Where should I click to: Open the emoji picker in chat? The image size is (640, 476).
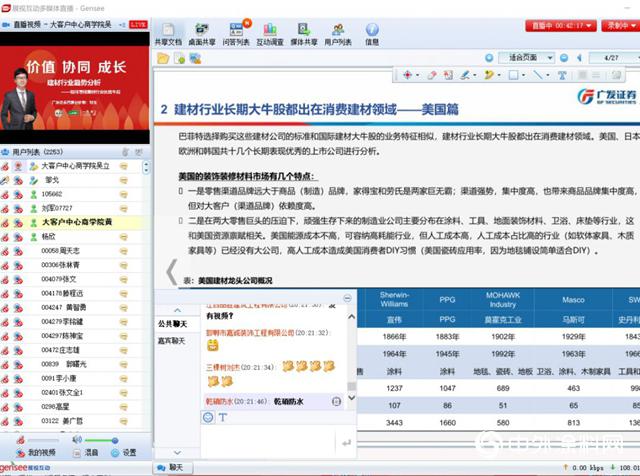point(208,417)
